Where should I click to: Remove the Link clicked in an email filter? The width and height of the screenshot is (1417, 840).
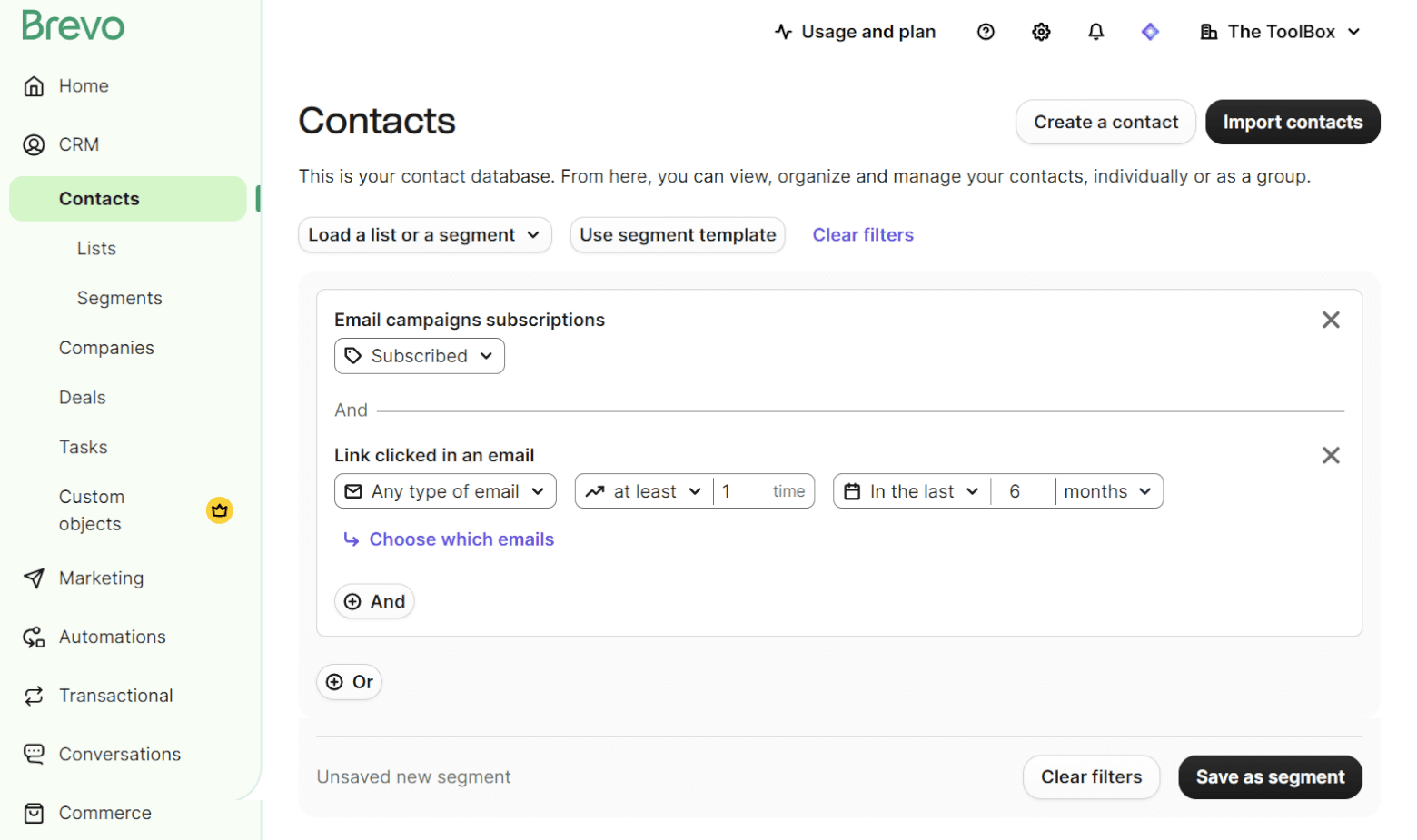[x=1331, y=455]
